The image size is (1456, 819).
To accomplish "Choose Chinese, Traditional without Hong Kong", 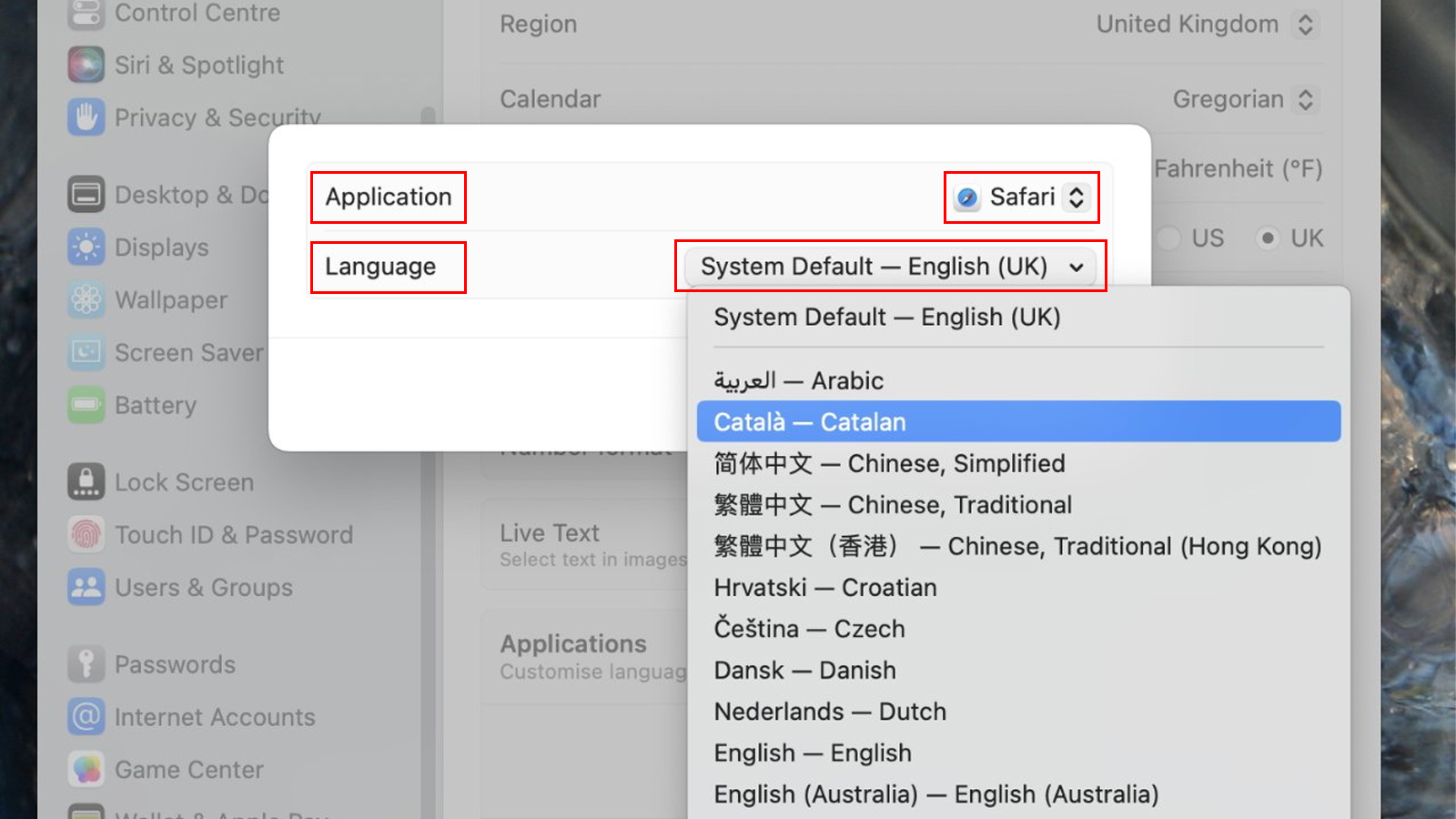I will (x=1018, y=504).
